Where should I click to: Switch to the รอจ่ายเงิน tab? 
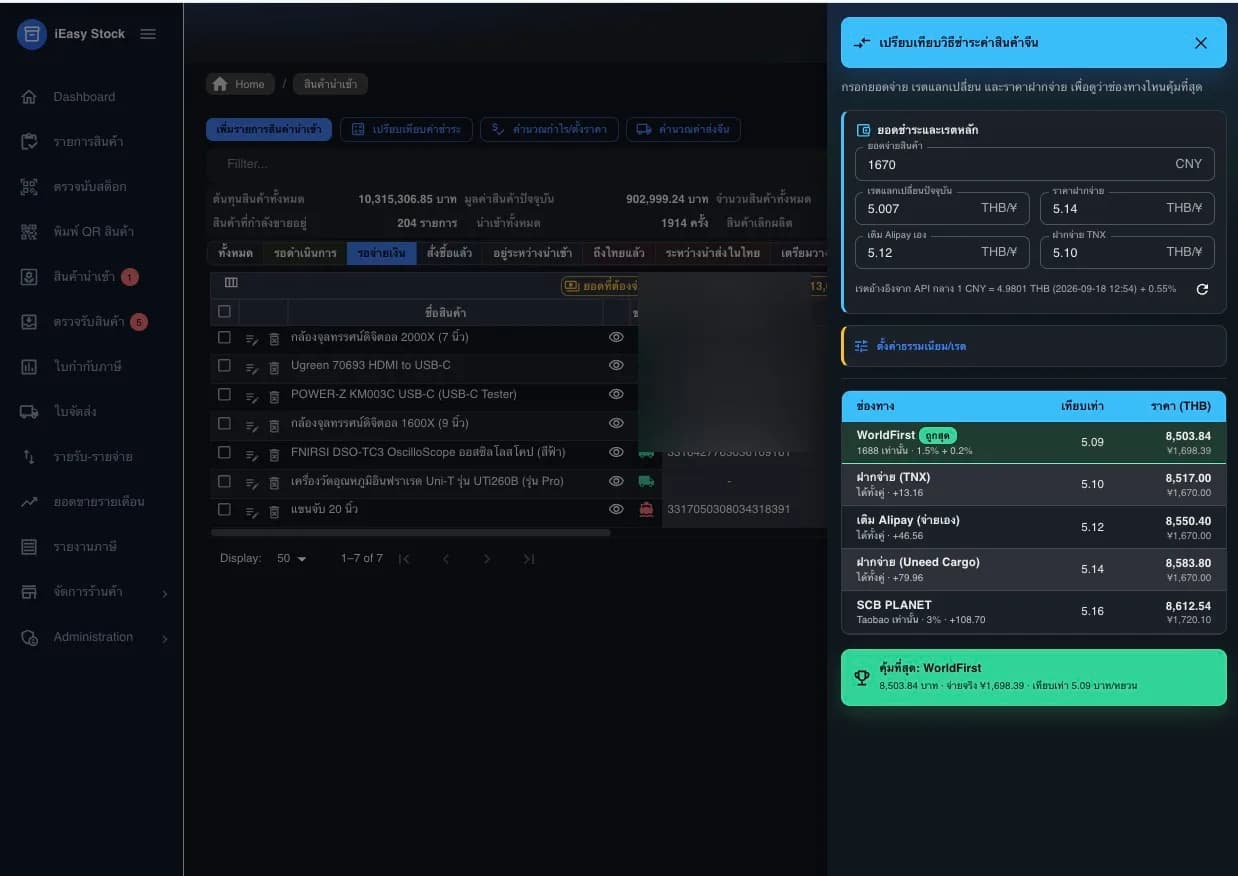pyautogui.click(x=382, y=253)
